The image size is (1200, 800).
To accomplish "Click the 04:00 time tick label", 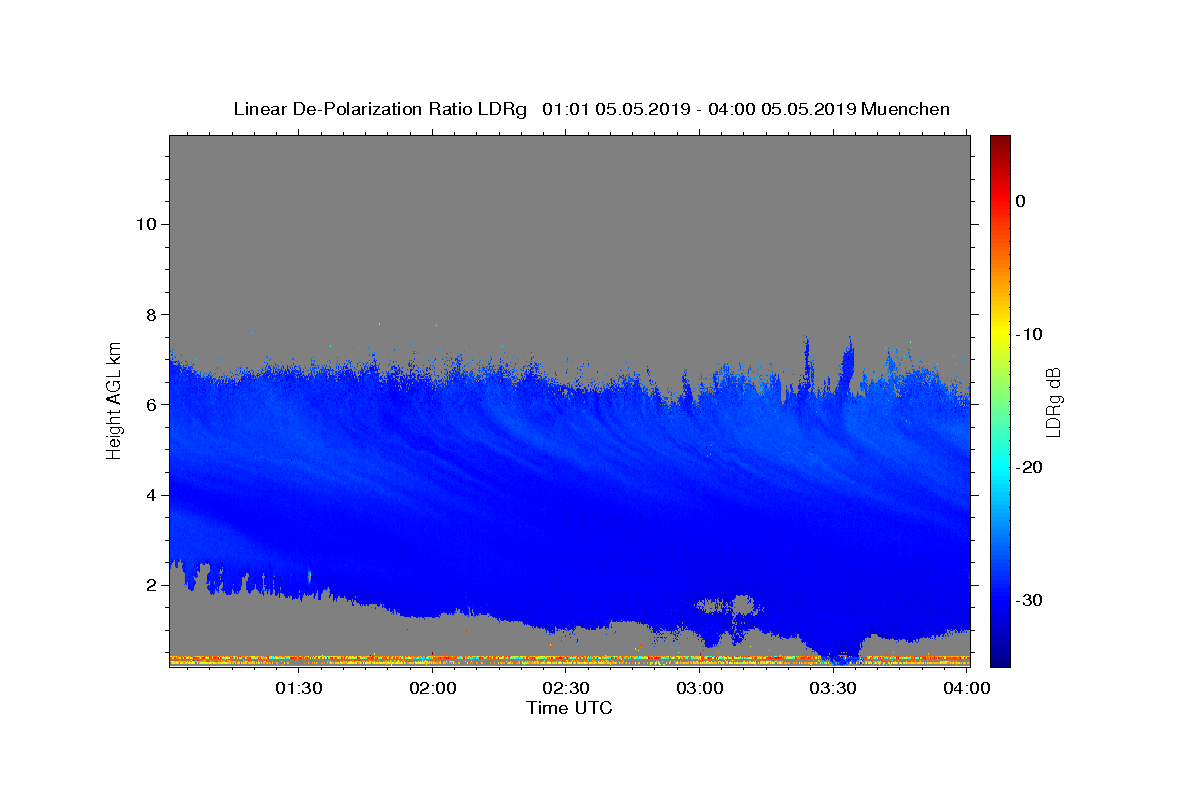I will click(967, 689).
